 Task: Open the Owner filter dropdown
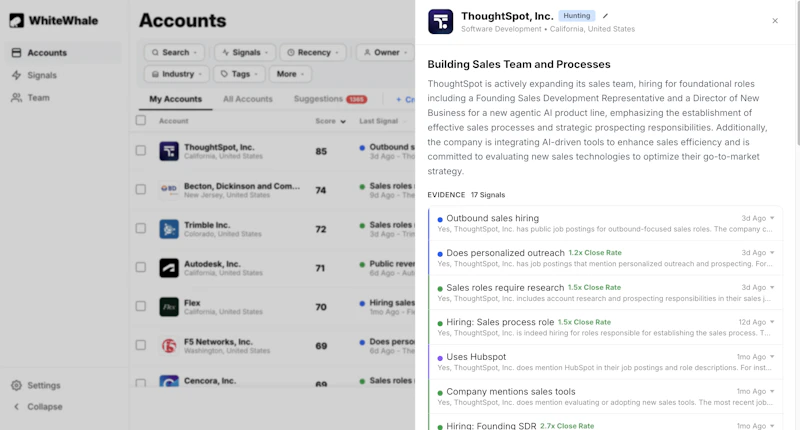coord(385,52)
